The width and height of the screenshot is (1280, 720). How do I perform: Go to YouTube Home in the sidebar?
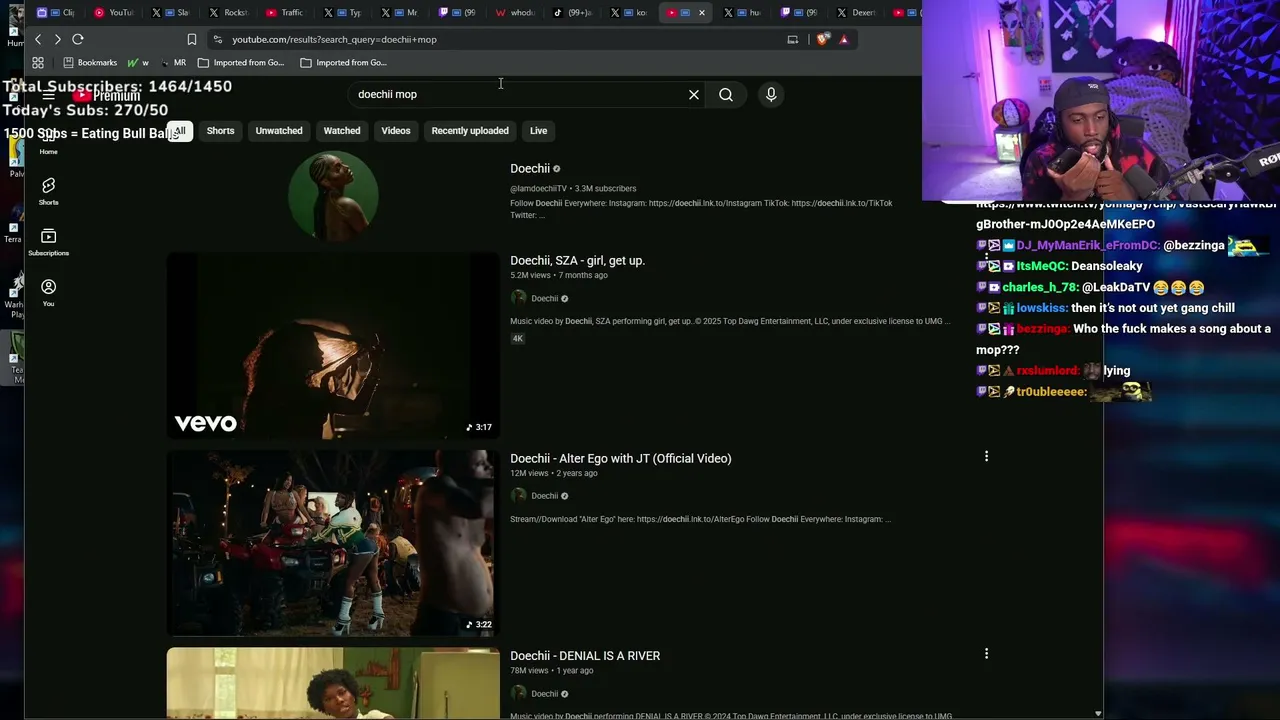pyautogui.click(x=48, y=142)
